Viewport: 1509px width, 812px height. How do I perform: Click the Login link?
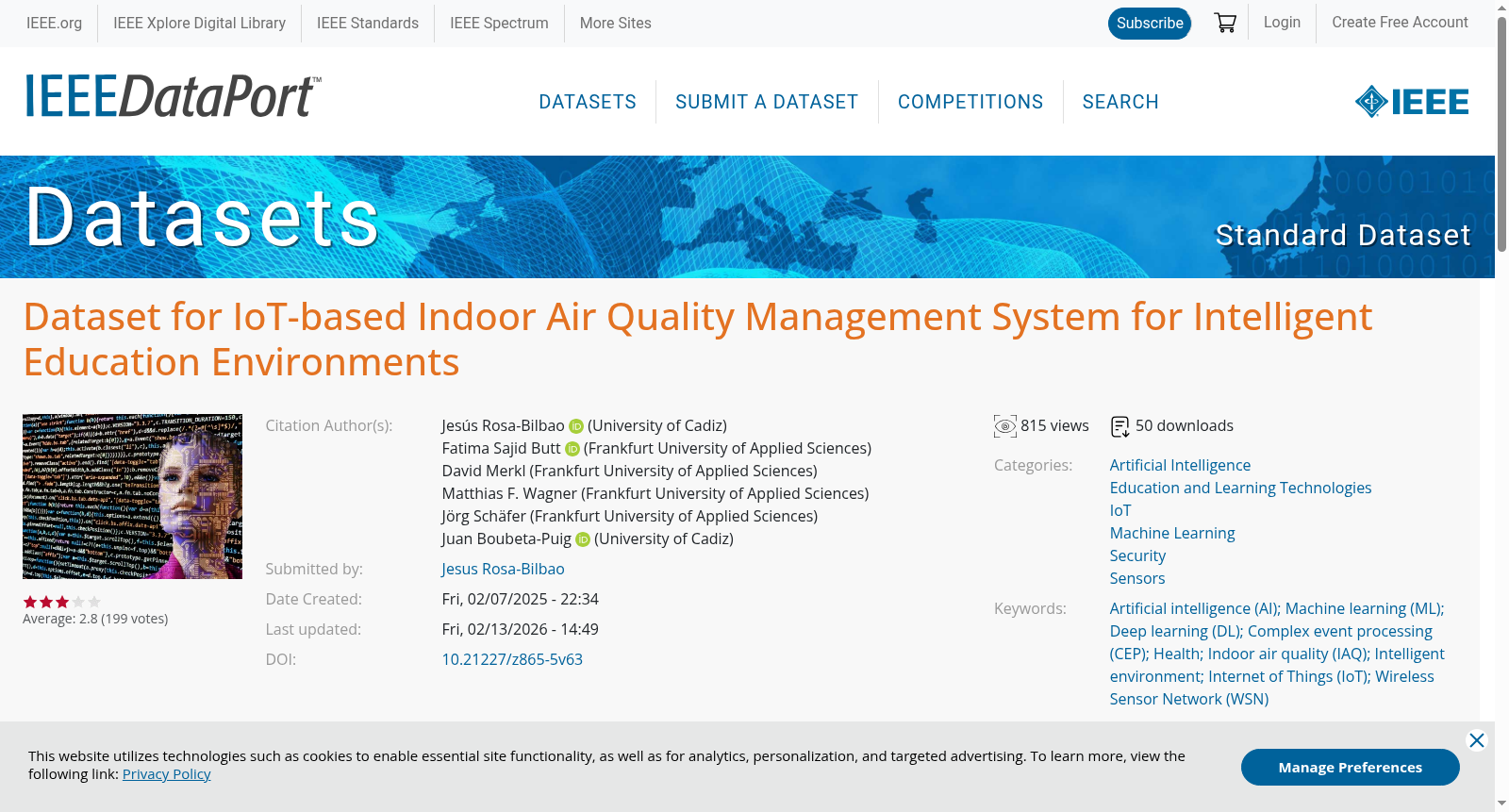(1282, 23)
